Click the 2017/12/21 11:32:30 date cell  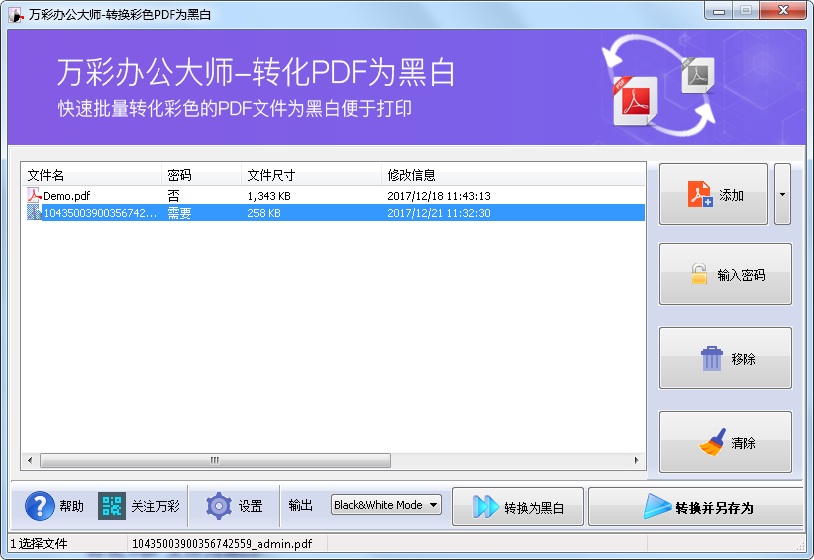(x=439, y=213)
